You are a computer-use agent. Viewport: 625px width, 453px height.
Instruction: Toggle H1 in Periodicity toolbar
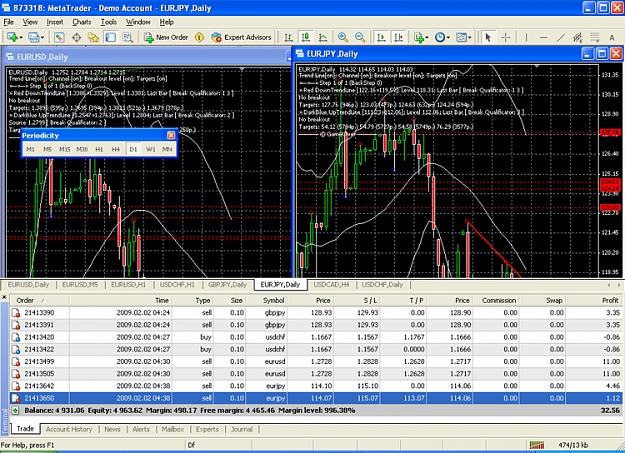(x=99, y=149)
